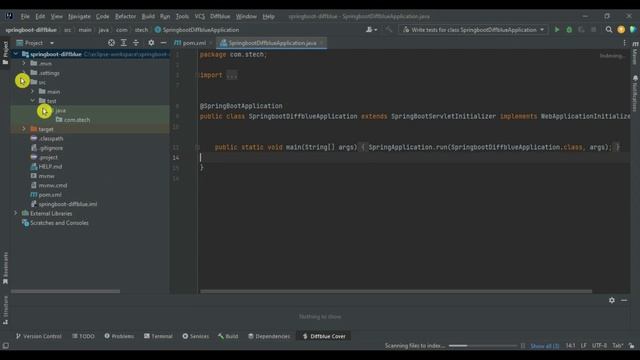Click the LF line separator status entry
The height and width of the screenshot is (360, 640).
[584, 346]
